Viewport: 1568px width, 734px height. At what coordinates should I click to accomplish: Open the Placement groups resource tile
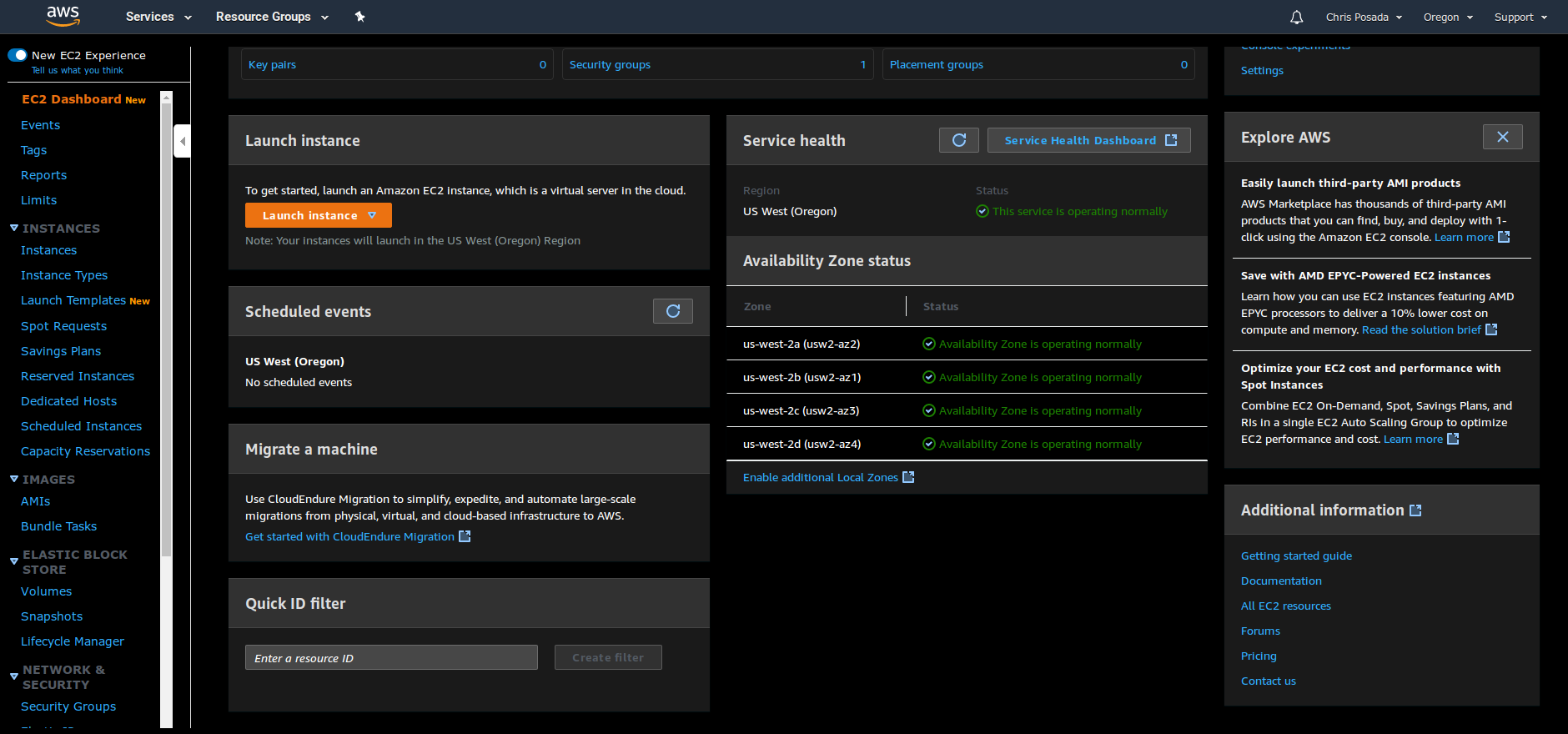[x=1038, y=64]
